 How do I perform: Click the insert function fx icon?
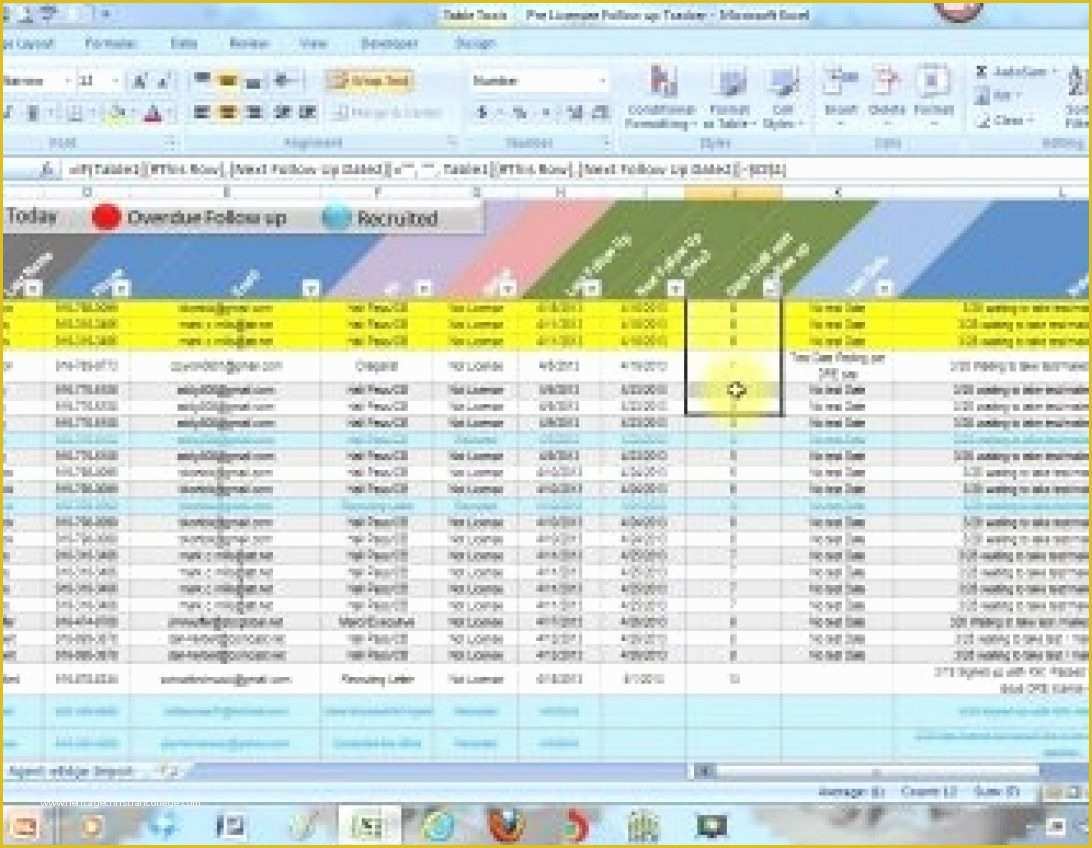47,169
